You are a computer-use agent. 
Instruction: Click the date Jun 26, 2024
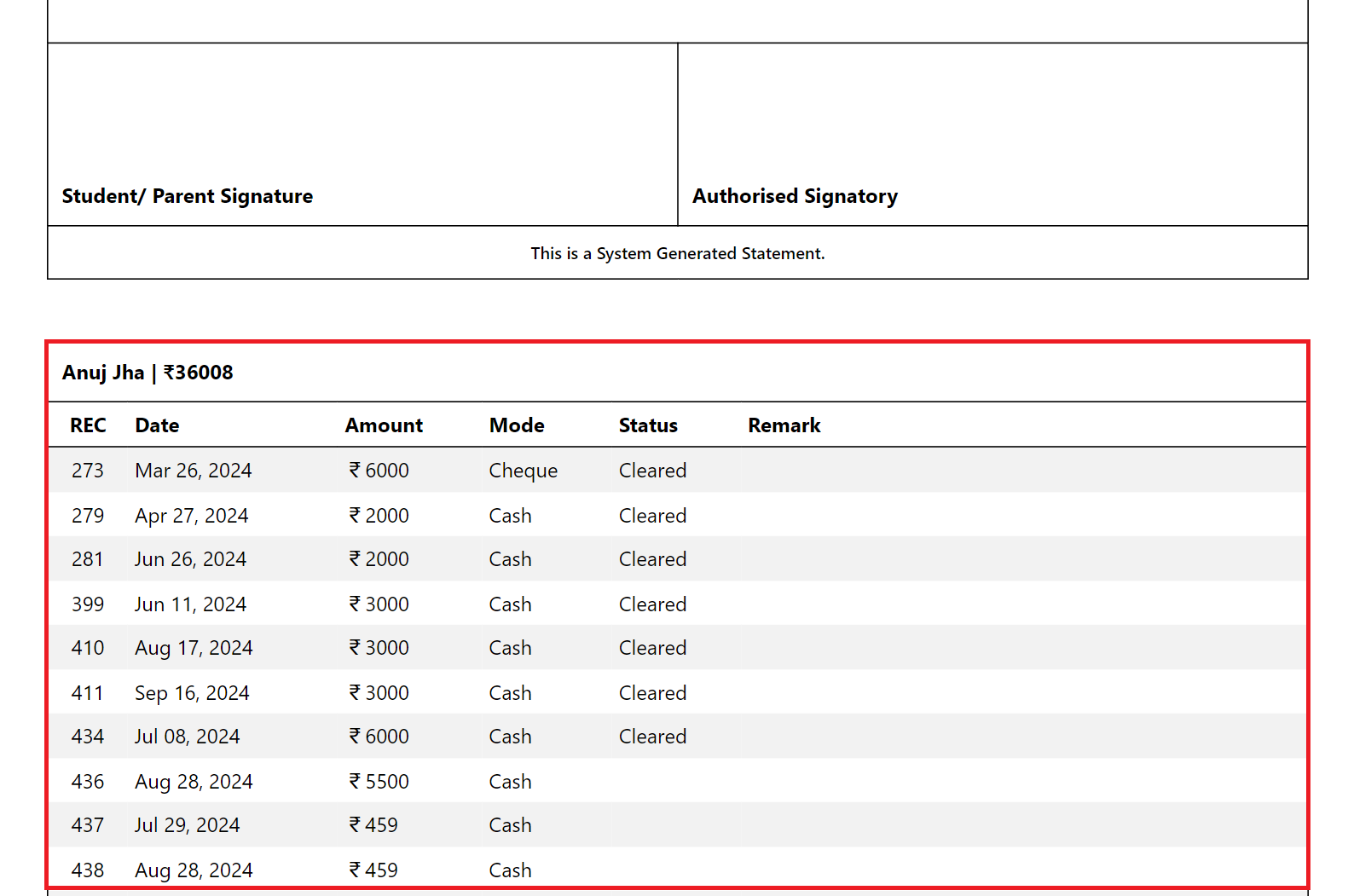point(191,559)
